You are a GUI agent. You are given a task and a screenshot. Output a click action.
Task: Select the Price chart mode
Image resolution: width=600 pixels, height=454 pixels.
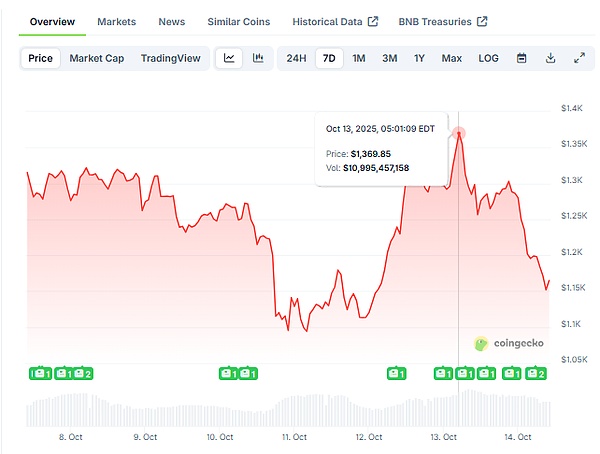pyautogui.click(x=40, y=58)
